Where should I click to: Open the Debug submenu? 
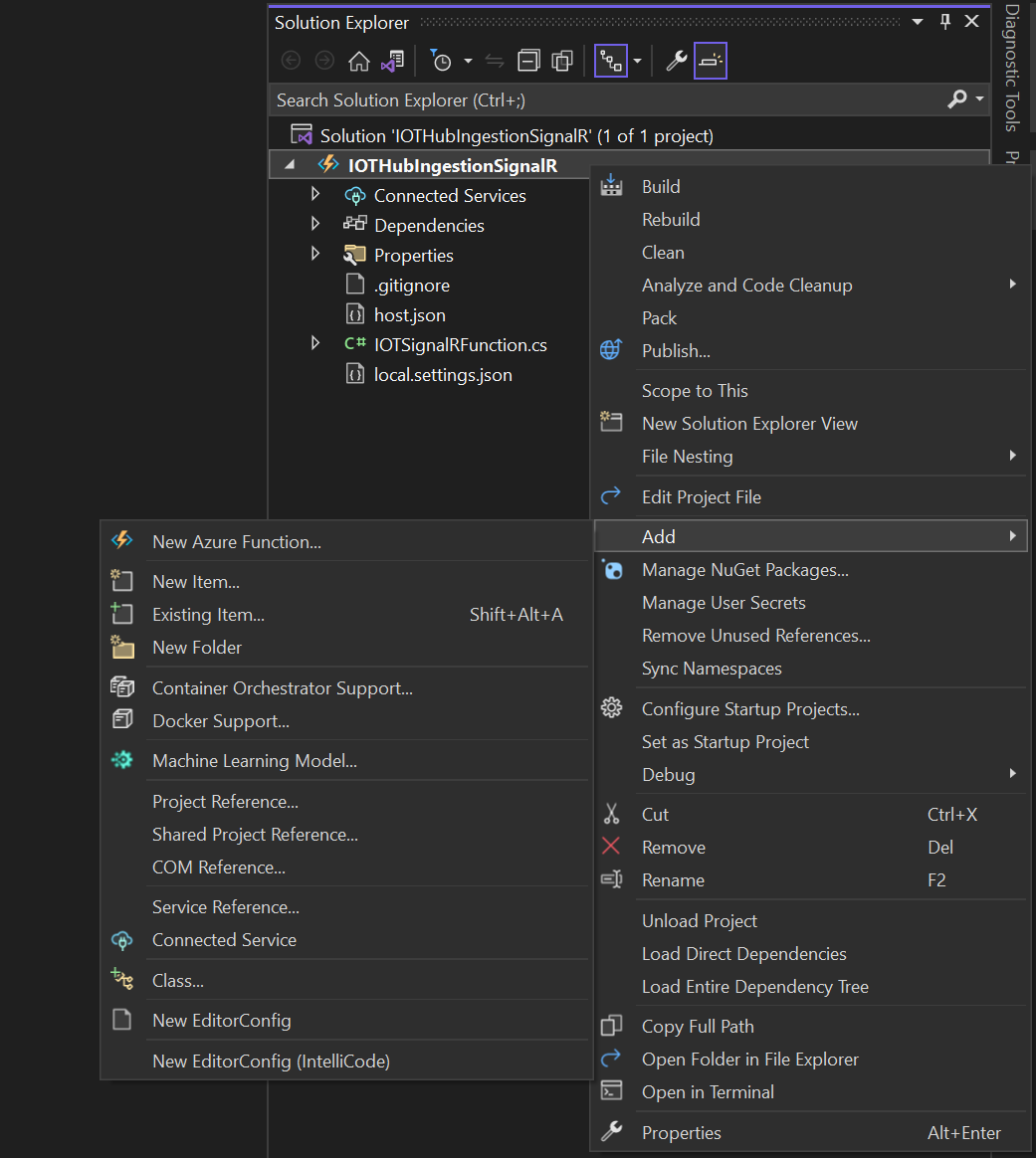(811, 775)
